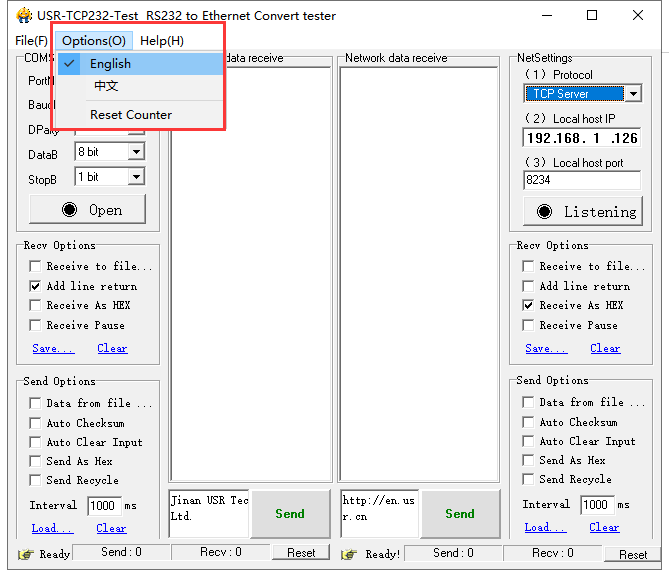669x577 pixels.
Task: Expand the Protocol TCP Server dropdown
Action: coord(632,94)
